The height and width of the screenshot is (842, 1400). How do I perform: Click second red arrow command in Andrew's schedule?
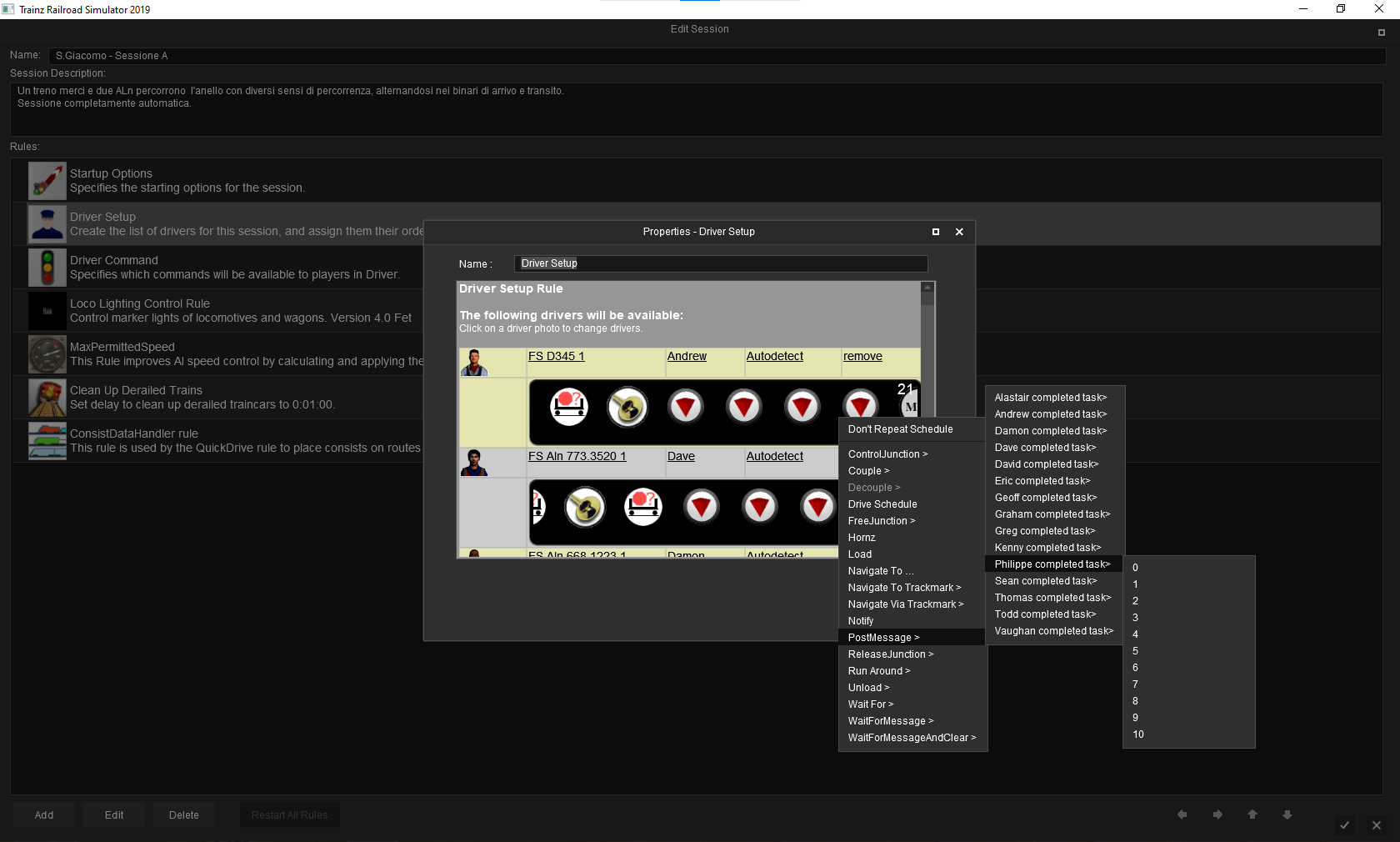(x=744, y=407)
